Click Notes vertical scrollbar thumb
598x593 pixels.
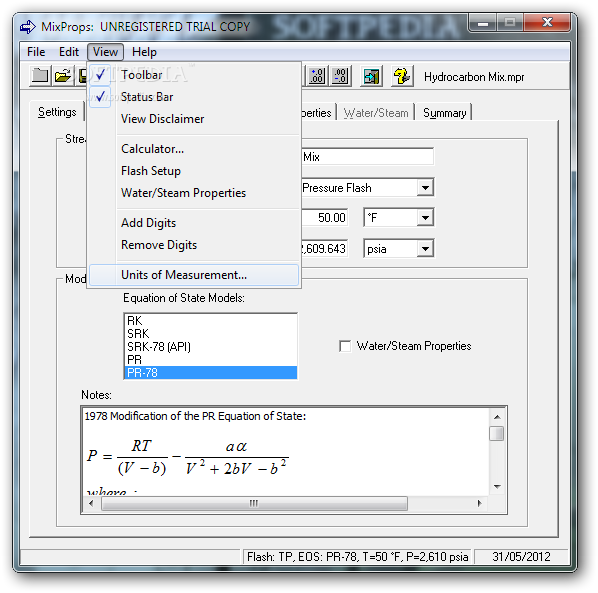coord(497,434)
